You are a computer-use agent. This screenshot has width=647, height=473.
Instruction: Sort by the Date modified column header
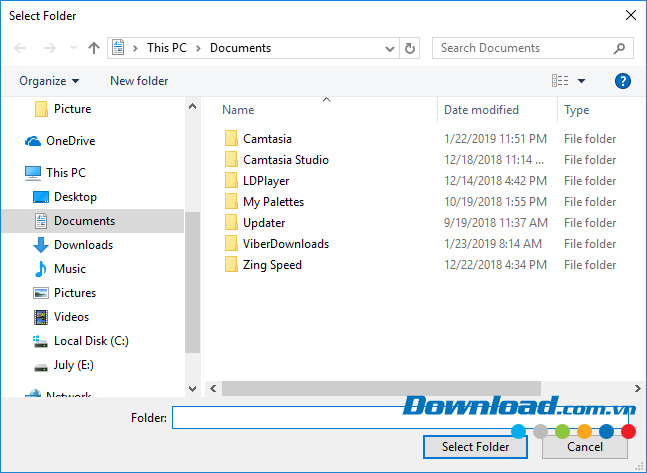click(481, 110)
